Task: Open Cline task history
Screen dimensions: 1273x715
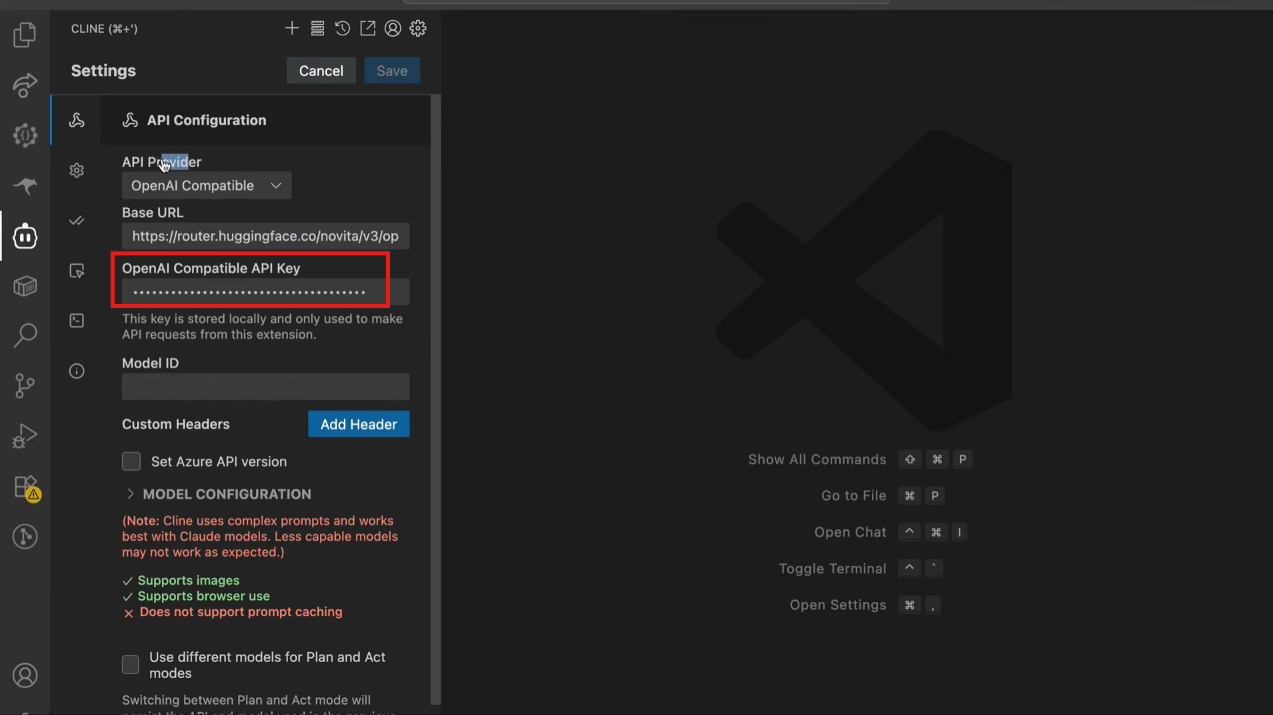Action: click(x=342, y=28)
